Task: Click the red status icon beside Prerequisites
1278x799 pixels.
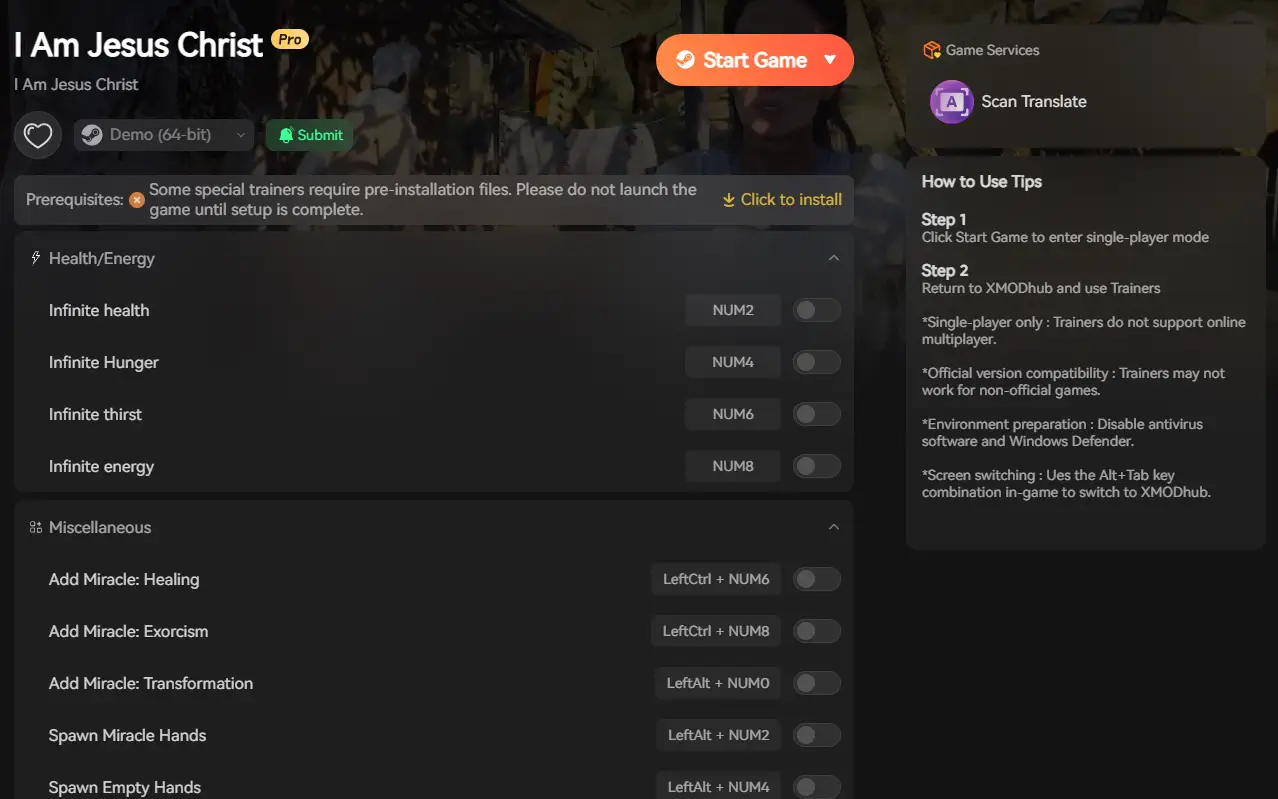Action: (136, 199)
